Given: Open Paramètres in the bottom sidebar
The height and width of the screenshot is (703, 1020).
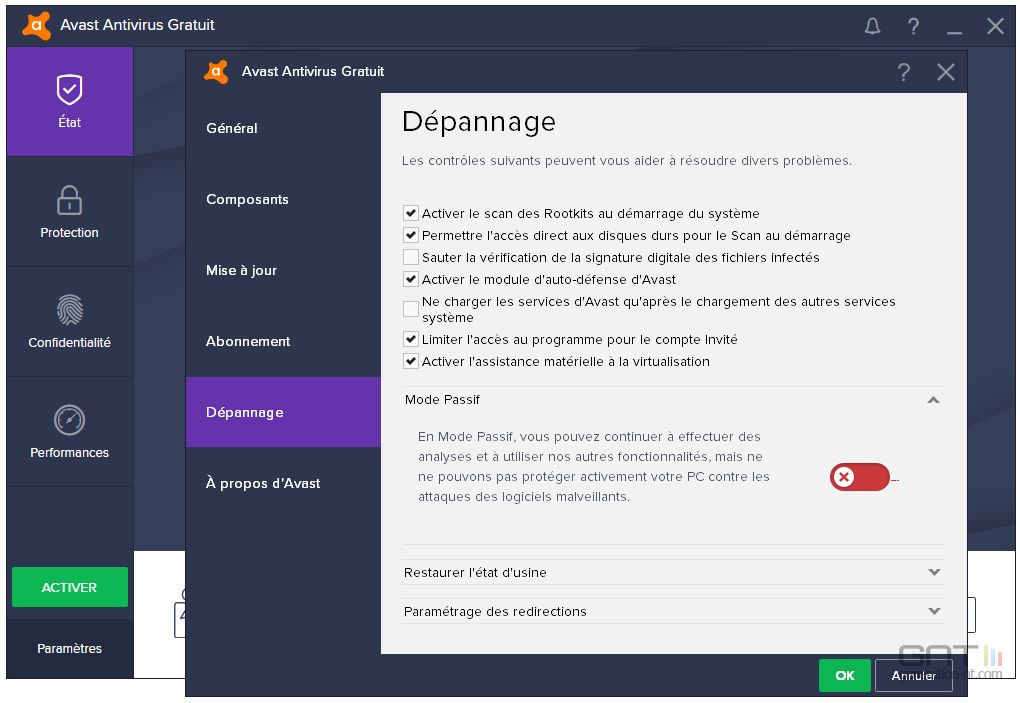Looking at the screenshot, I should [x=70, y=648].
